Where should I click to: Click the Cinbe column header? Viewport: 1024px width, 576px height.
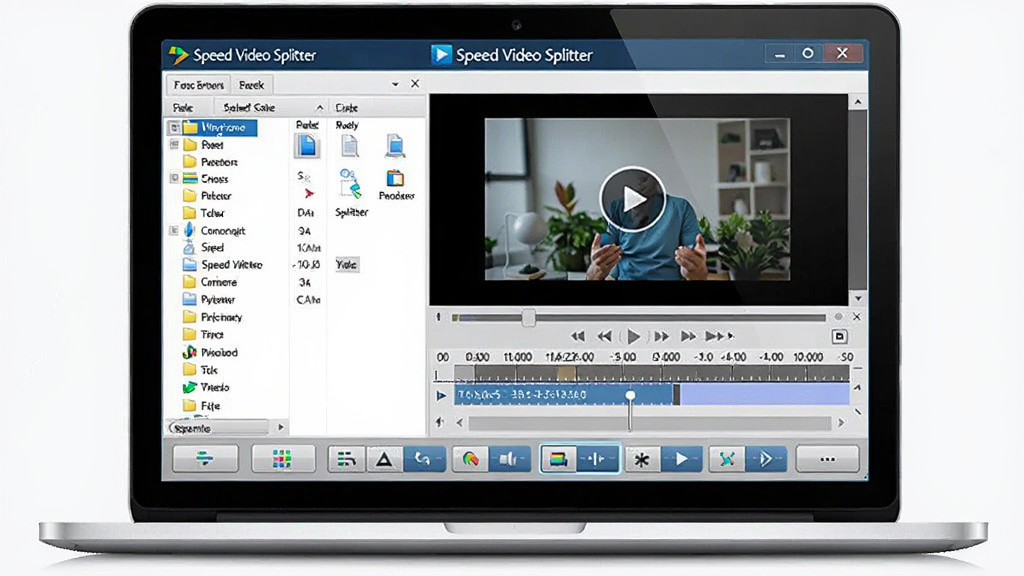pyautogui.click(x=347, y=108)
